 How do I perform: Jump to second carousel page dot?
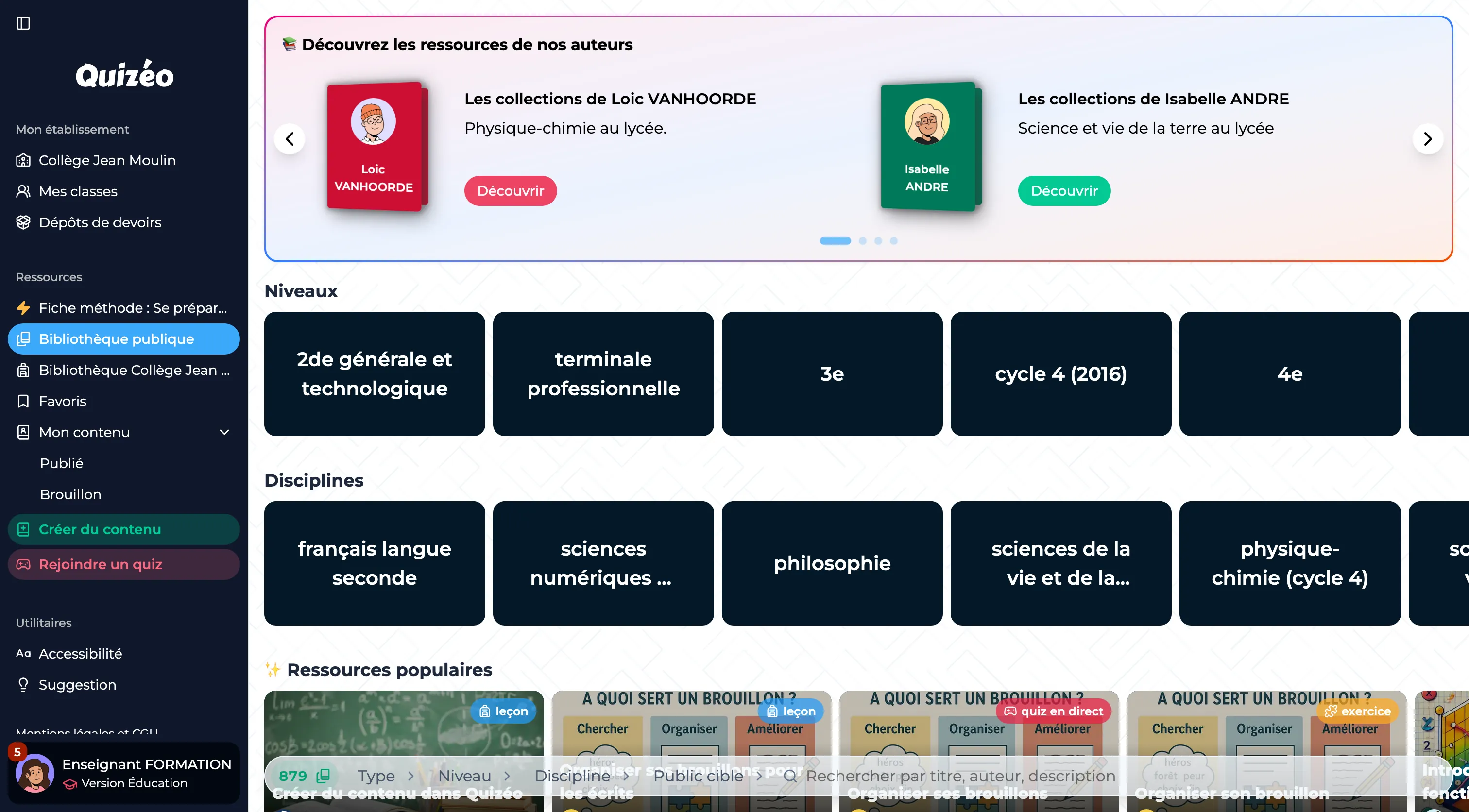(862, 240)
